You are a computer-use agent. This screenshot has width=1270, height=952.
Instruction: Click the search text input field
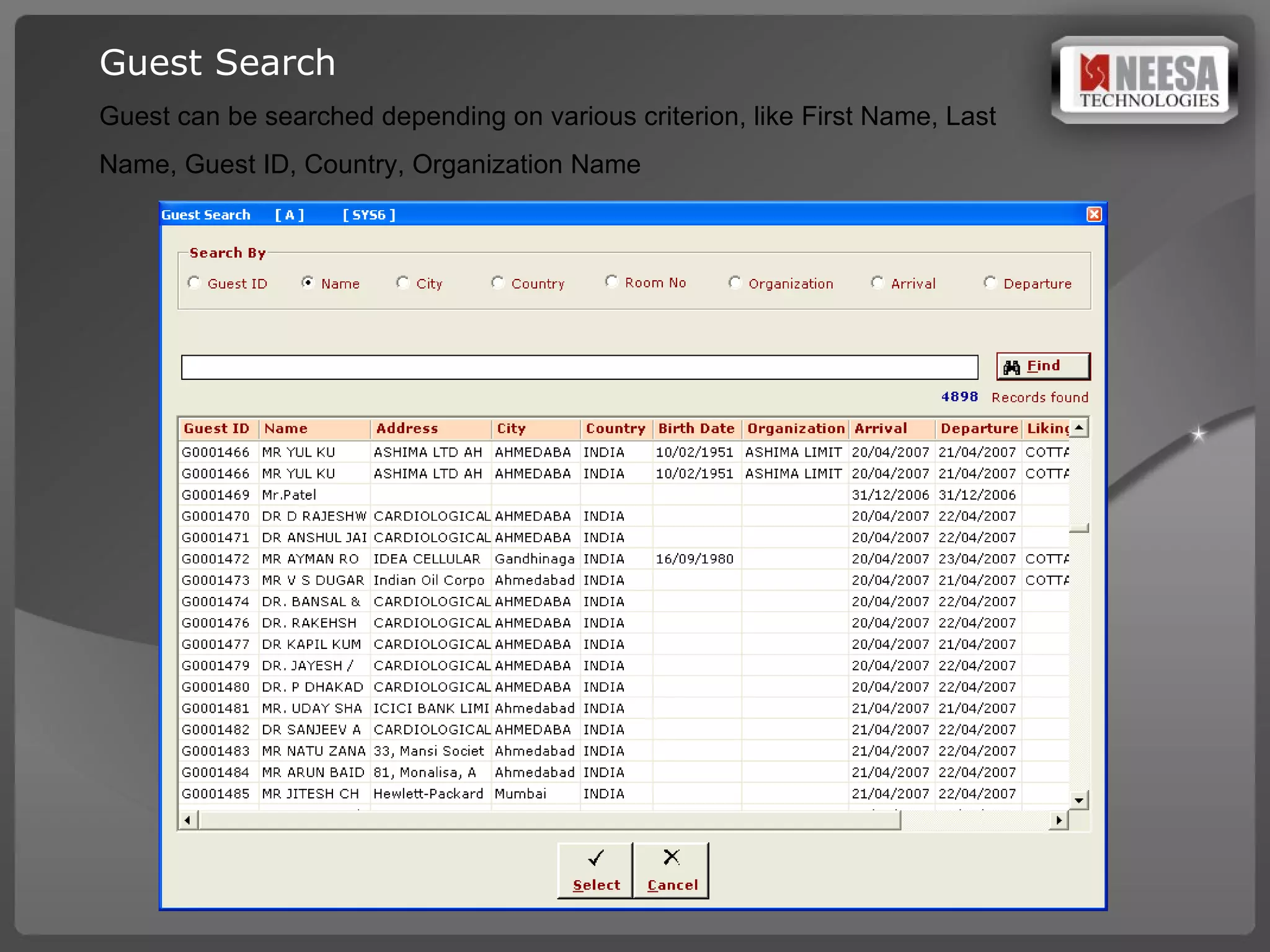pyautogui.click(x=579, y=367)
